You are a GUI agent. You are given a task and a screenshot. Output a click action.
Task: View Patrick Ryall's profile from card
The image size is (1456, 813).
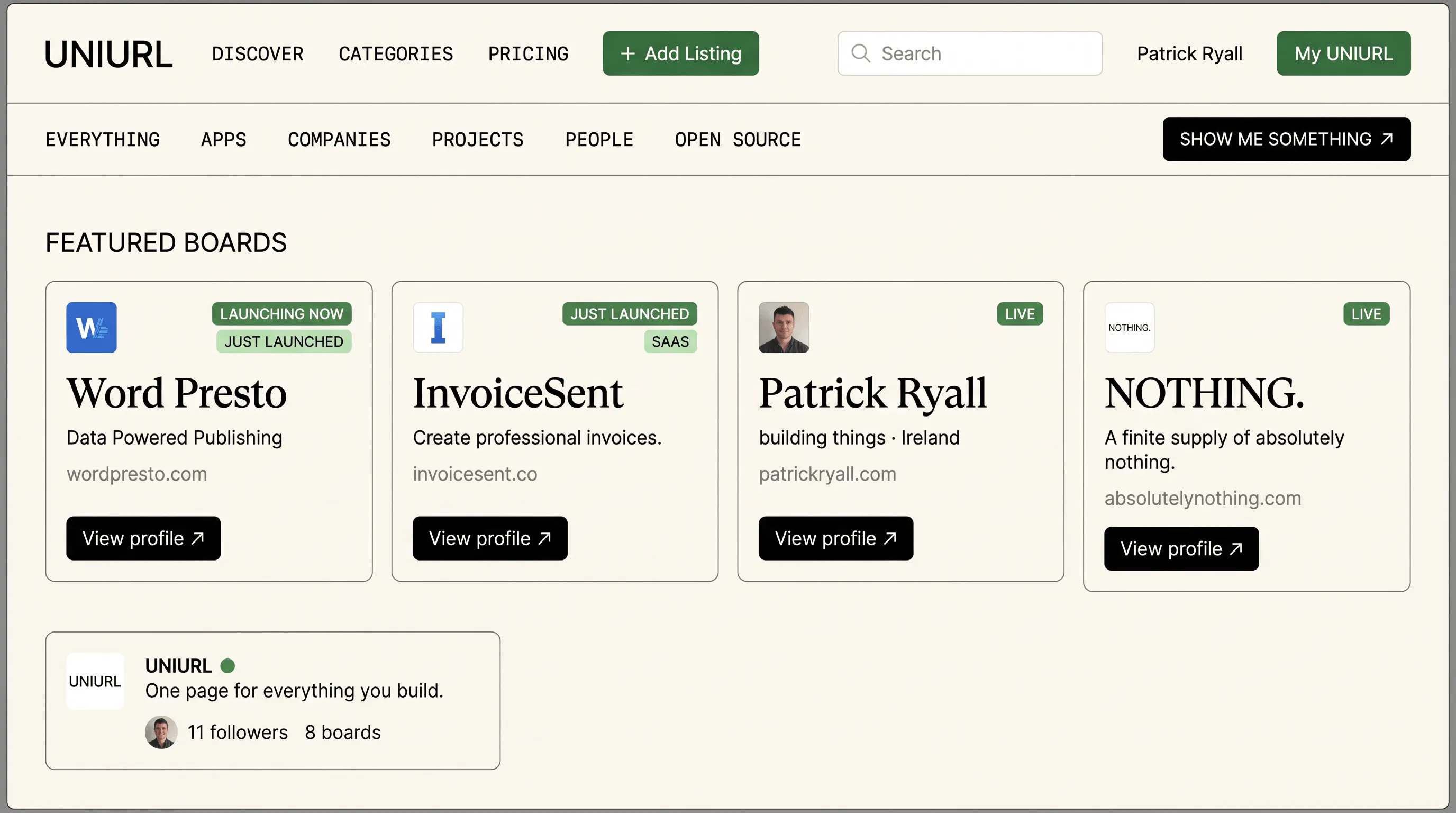pyautogui.click(x=836, y=538)
